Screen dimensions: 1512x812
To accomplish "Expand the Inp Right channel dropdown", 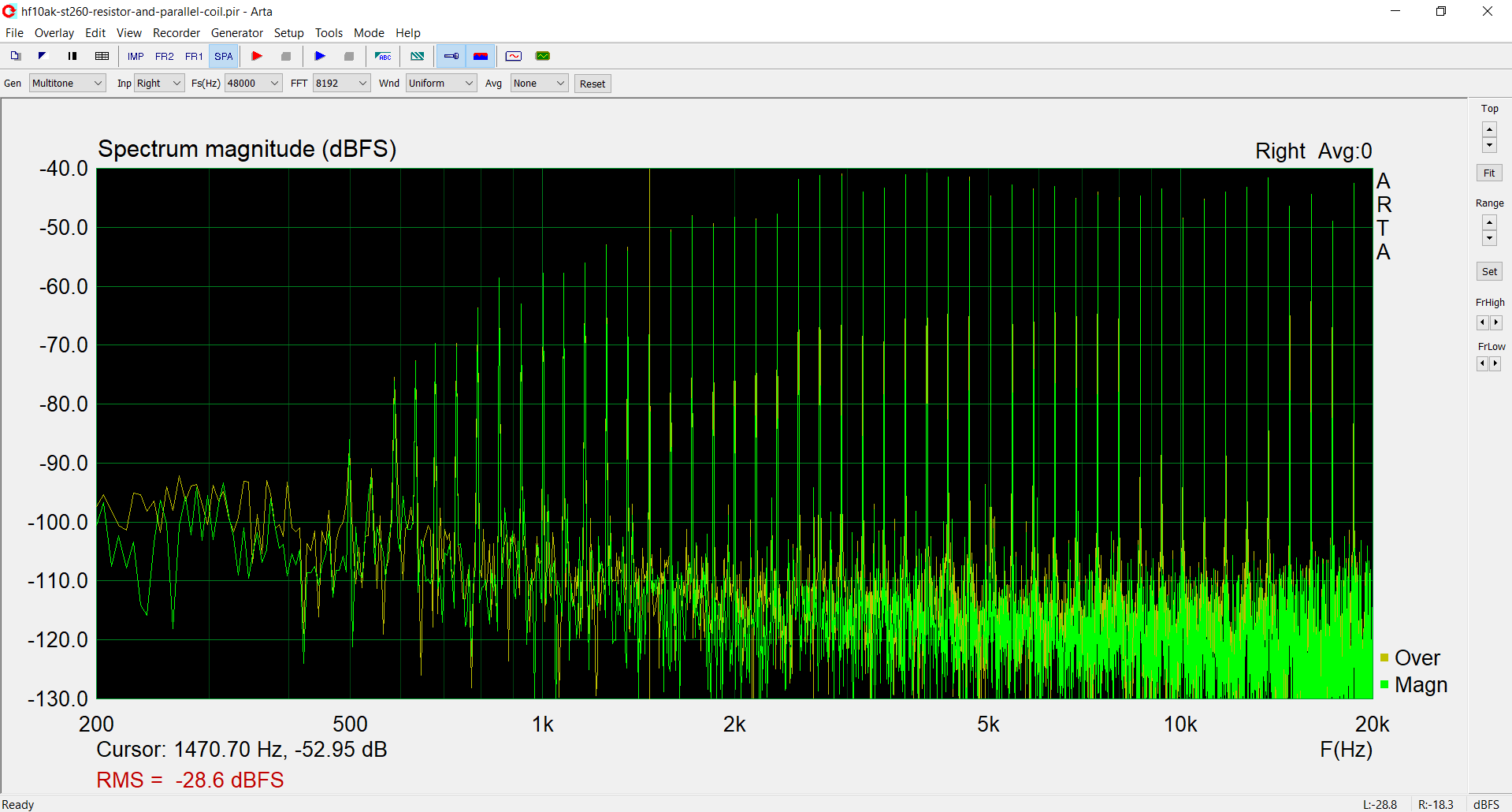I will (159, 83).
